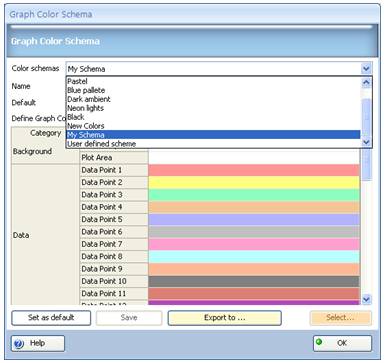The height and width of the screenshot is (363, 385).
Task: Open the Color schemas dropdown arrow
Action: tap(366, 69)
